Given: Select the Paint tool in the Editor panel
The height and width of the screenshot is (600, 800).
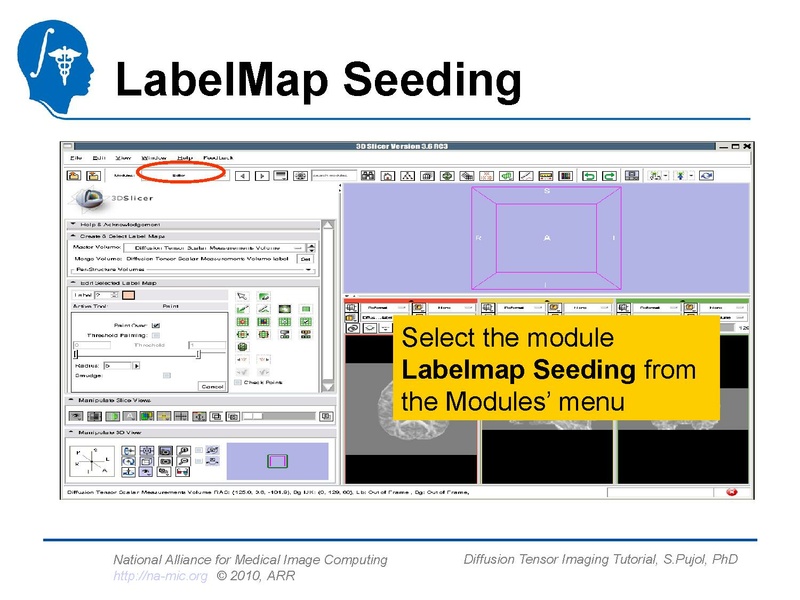Looking at the screenshot, I should (264, 296).
